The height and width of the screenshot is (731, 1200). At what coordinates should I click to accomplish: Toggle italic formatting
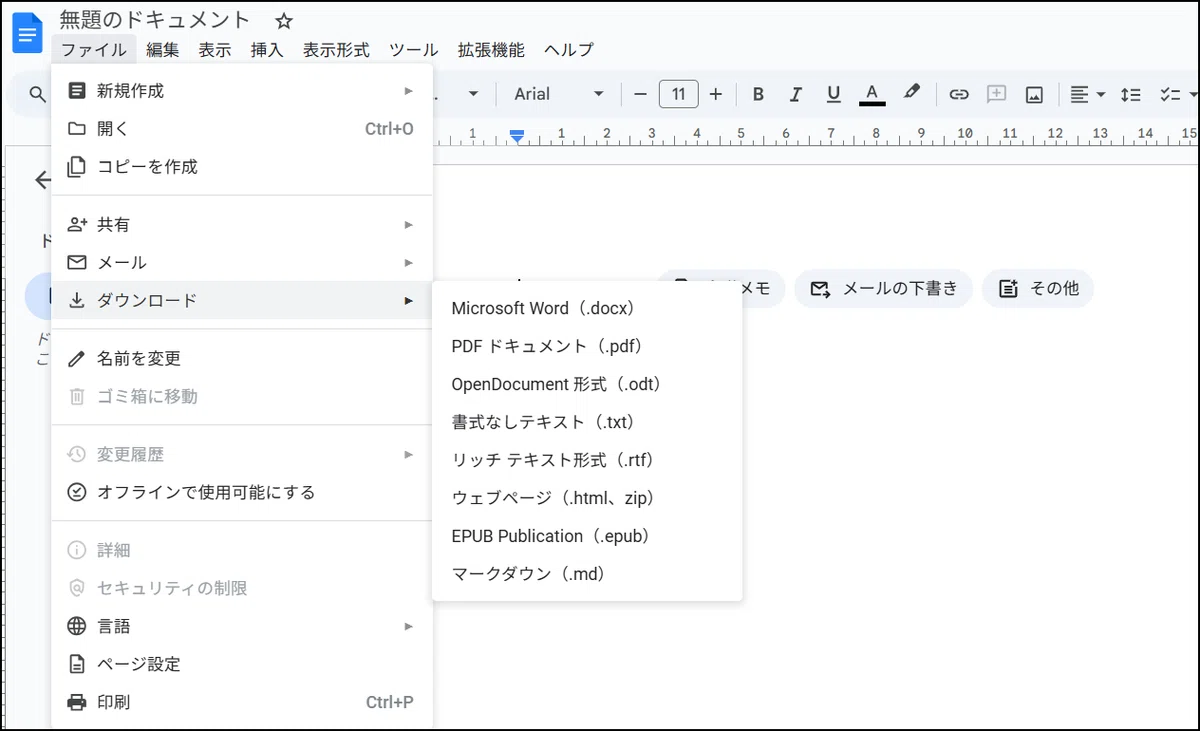(796, 94)
